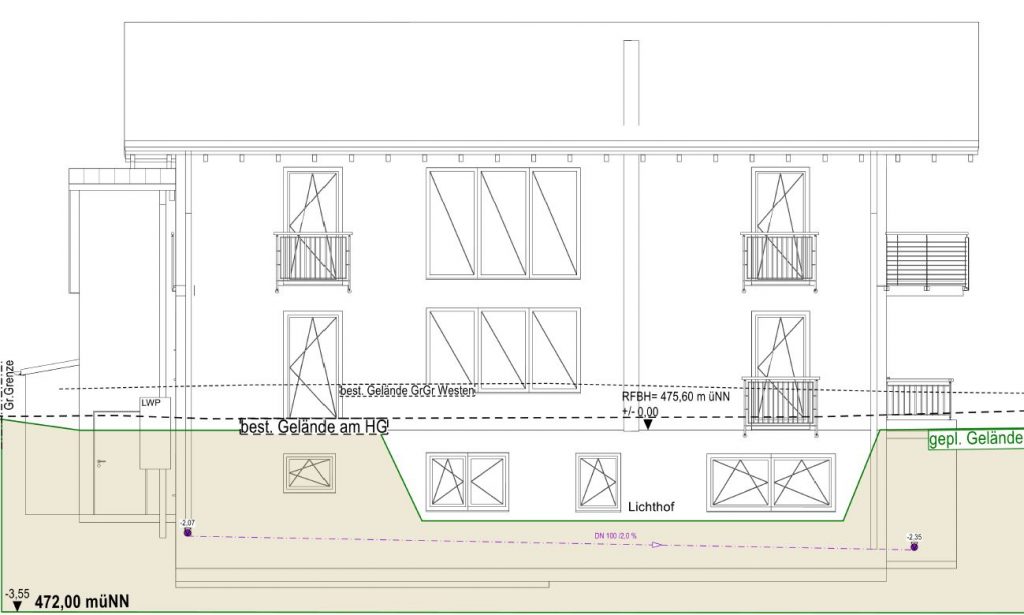The width and height of the screenshot is (1024, 615).
Task: Select the '-2,07' elevation value
Action: (x=187, y=523)
